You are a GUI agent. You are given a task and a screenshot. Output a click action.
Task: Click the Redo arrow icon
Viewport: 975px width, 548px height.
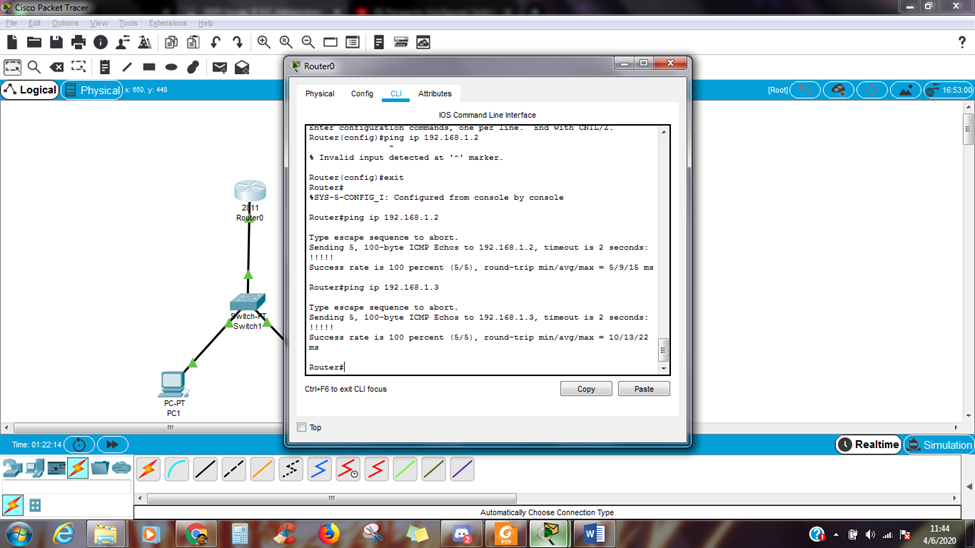point(238,42)
